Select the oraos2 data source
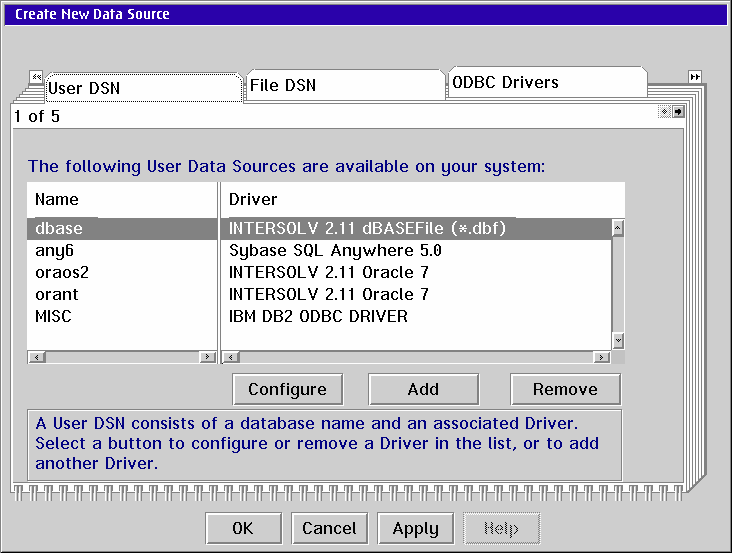This screenshot has height=553, width=732. pos(122,273)
